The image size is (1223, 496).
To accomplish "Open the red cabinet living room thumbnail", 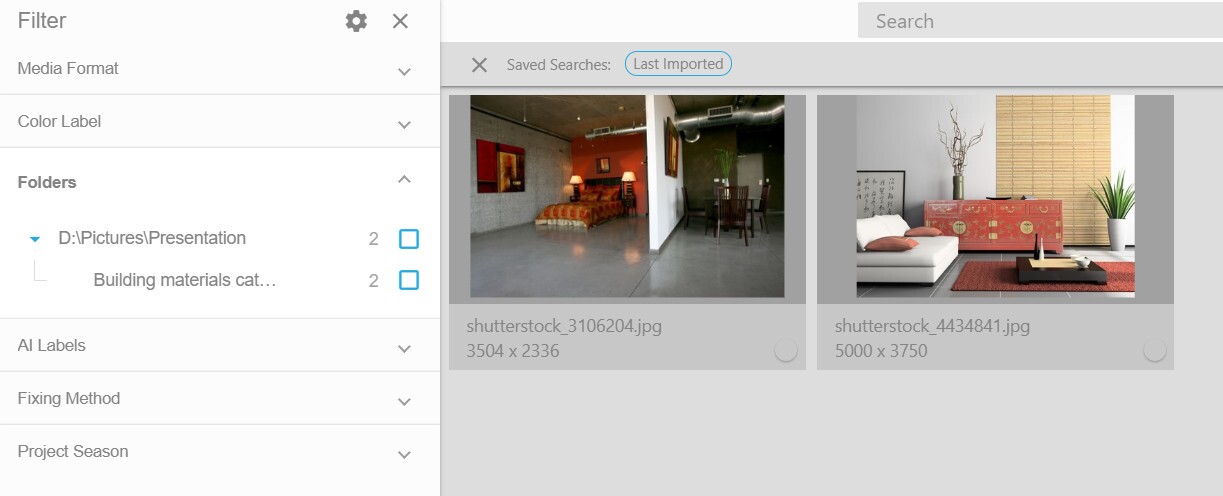I will 995,196.
